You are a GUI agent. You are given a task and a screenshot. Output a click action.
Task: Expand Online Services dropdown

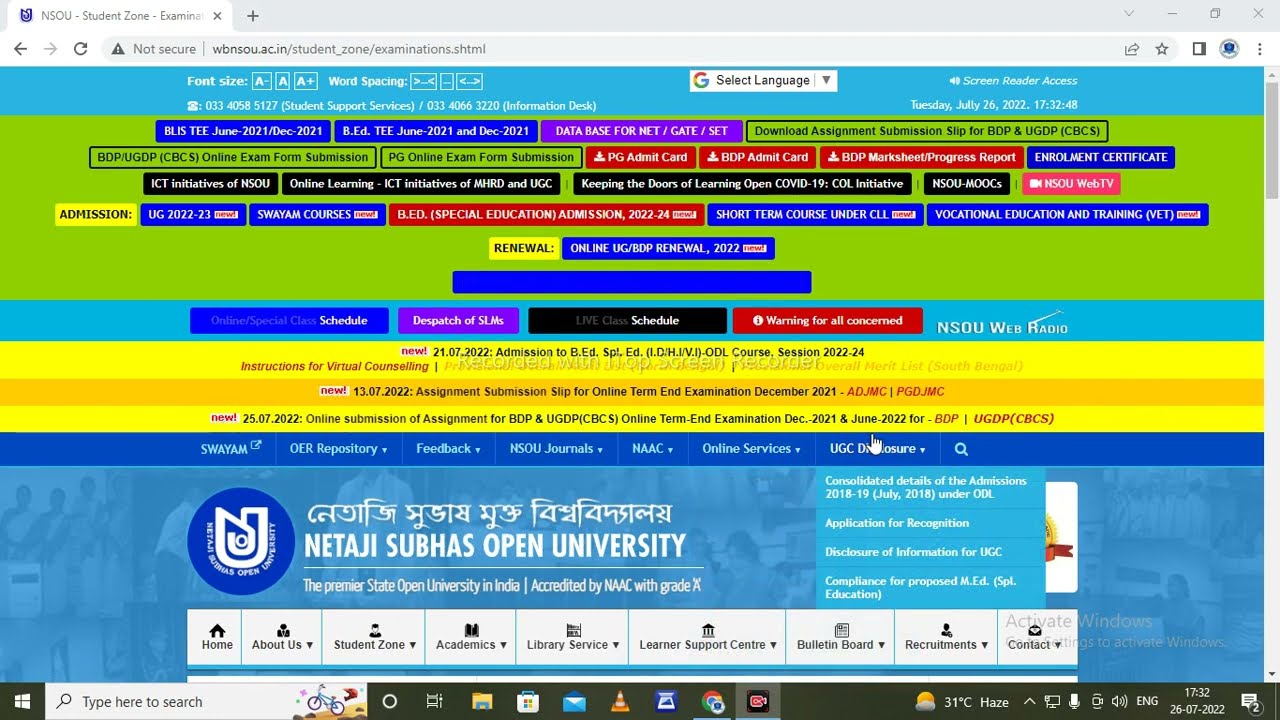click(751, 449)
